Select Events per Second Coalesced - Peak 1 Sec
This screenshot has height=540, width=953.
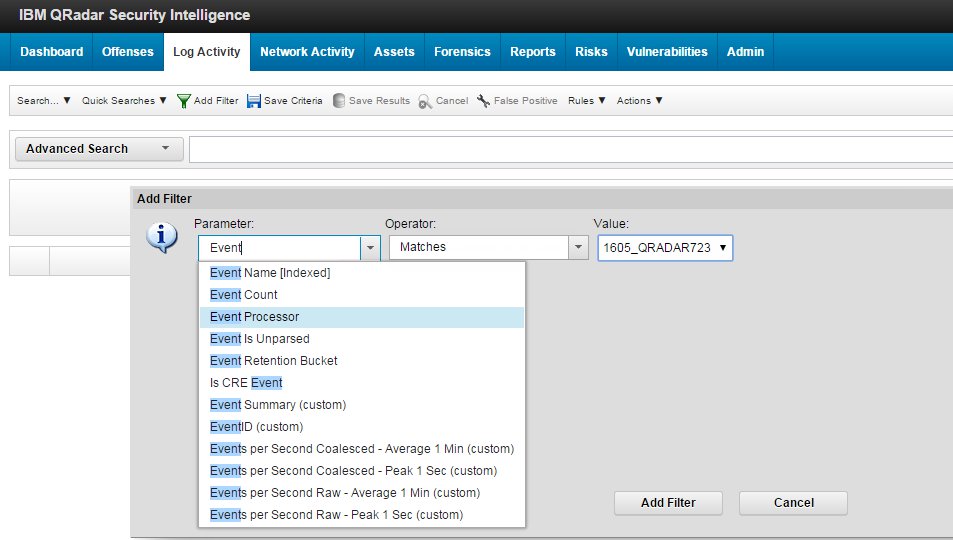pos(362,471)
